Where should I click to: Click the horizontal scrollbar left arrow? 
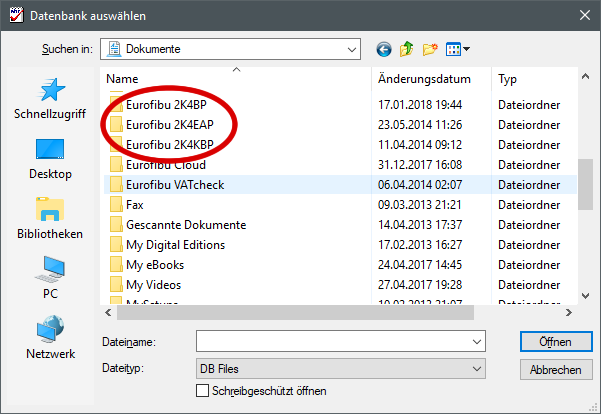coord(108,313)
